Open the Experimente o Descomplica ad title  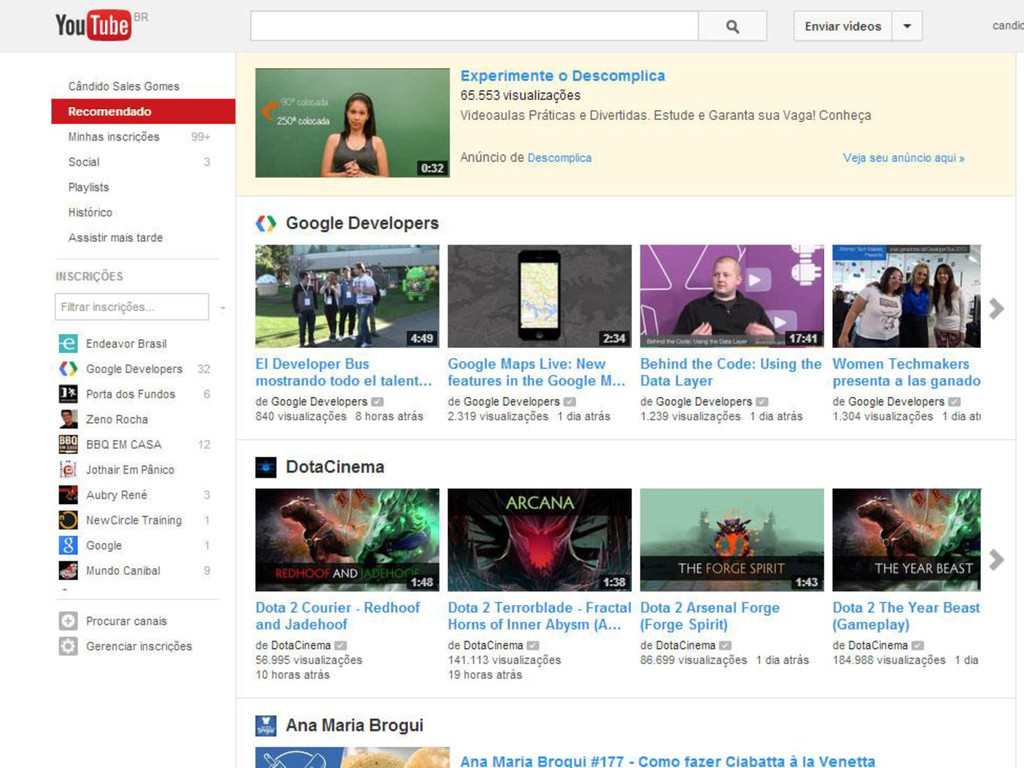click(562, 76)
